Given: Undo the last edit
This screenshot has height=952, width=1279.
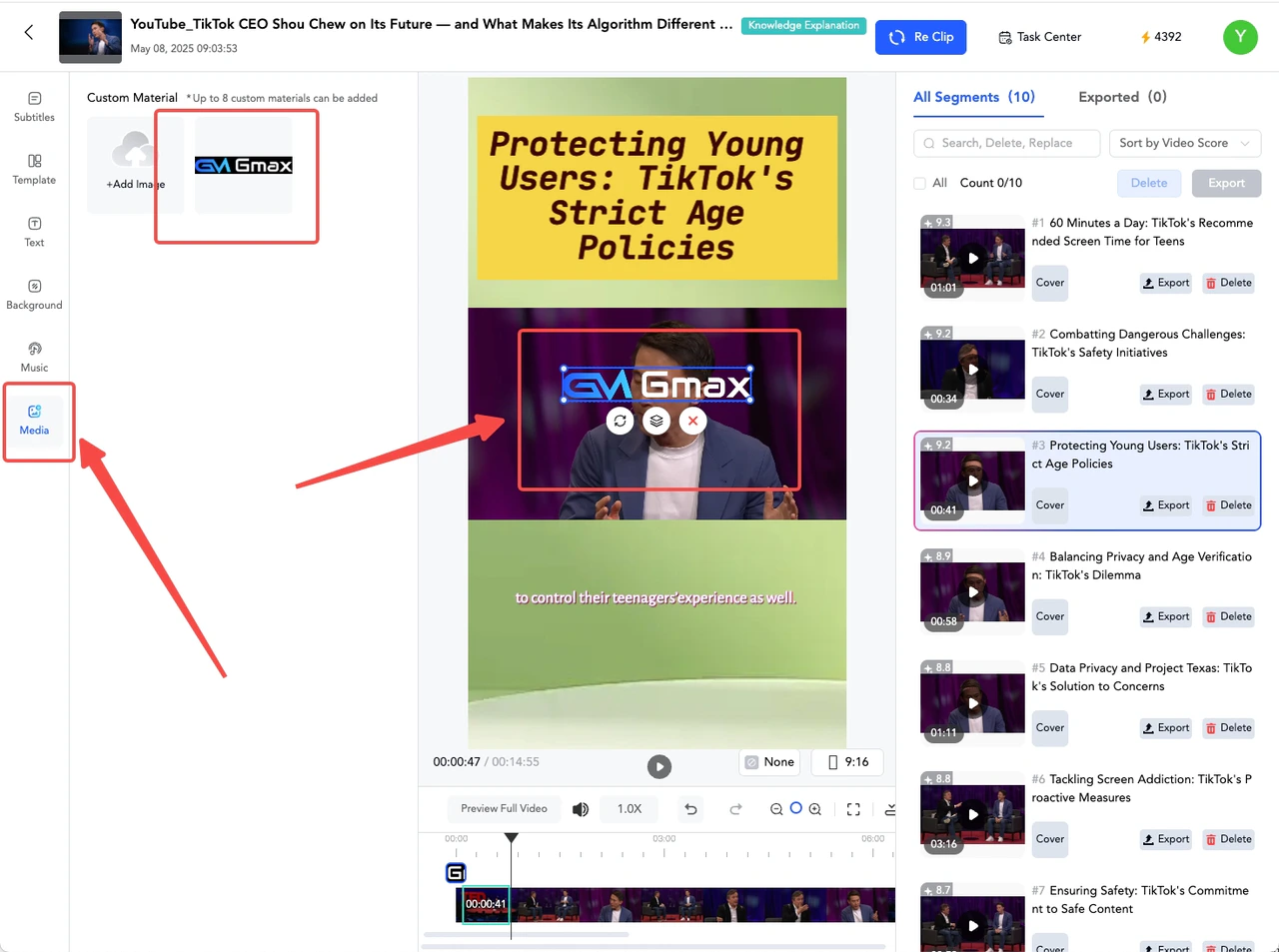Looking at the screenshot, I should click(690, 809).
